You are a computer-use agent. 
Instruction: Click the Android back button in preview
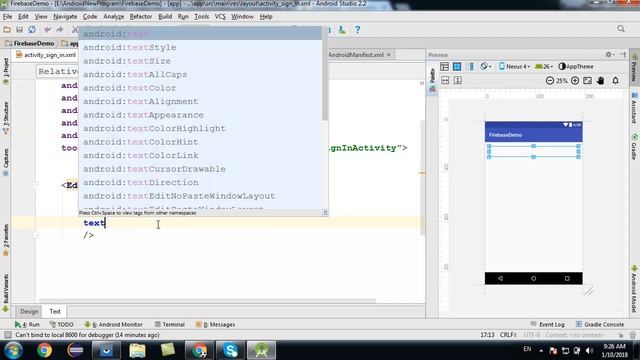point(500,278)
